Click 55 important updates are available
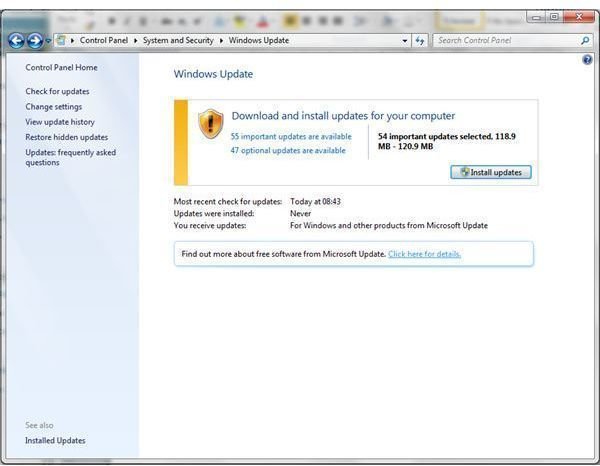600x466 pixels. coord(291,137)
